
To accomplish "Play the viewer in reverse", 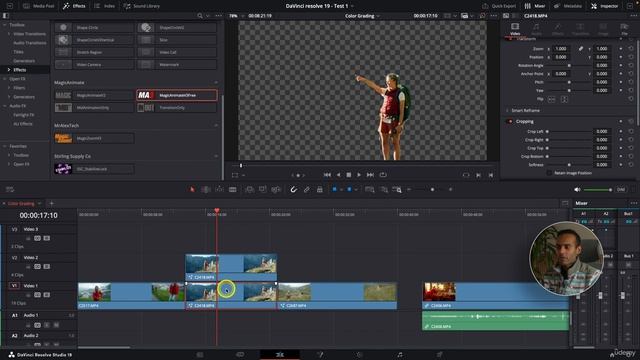I will [338, 175].
